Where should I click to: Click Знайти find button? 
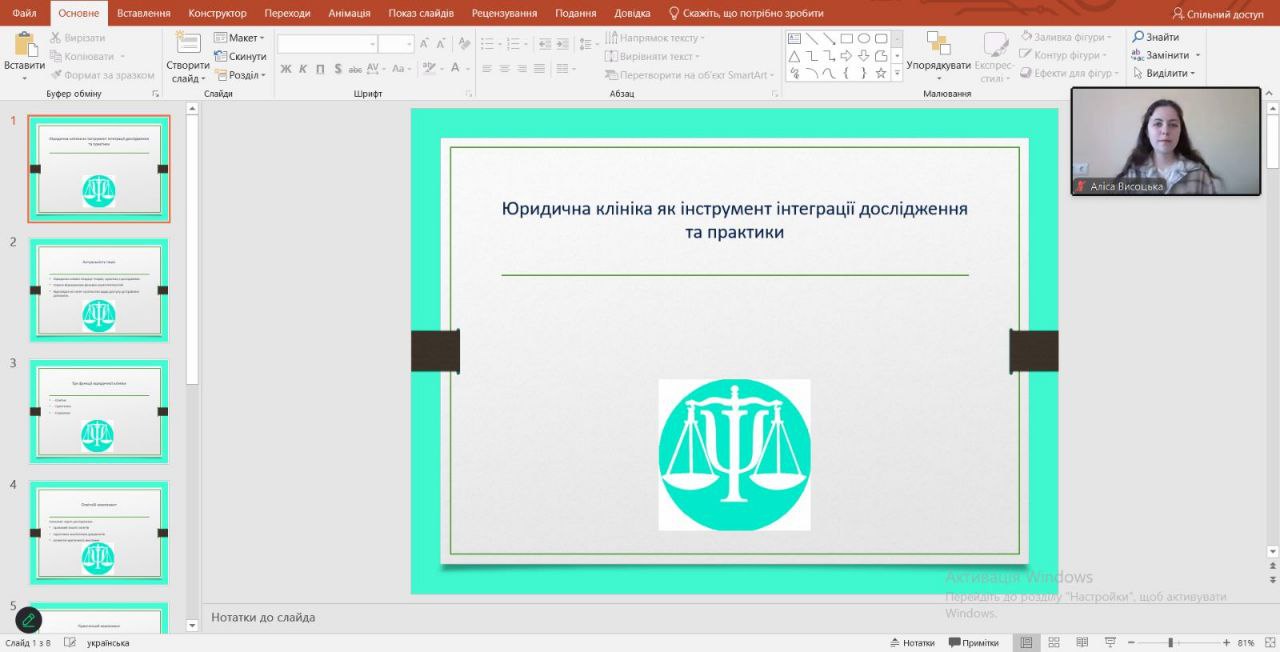1155,38
